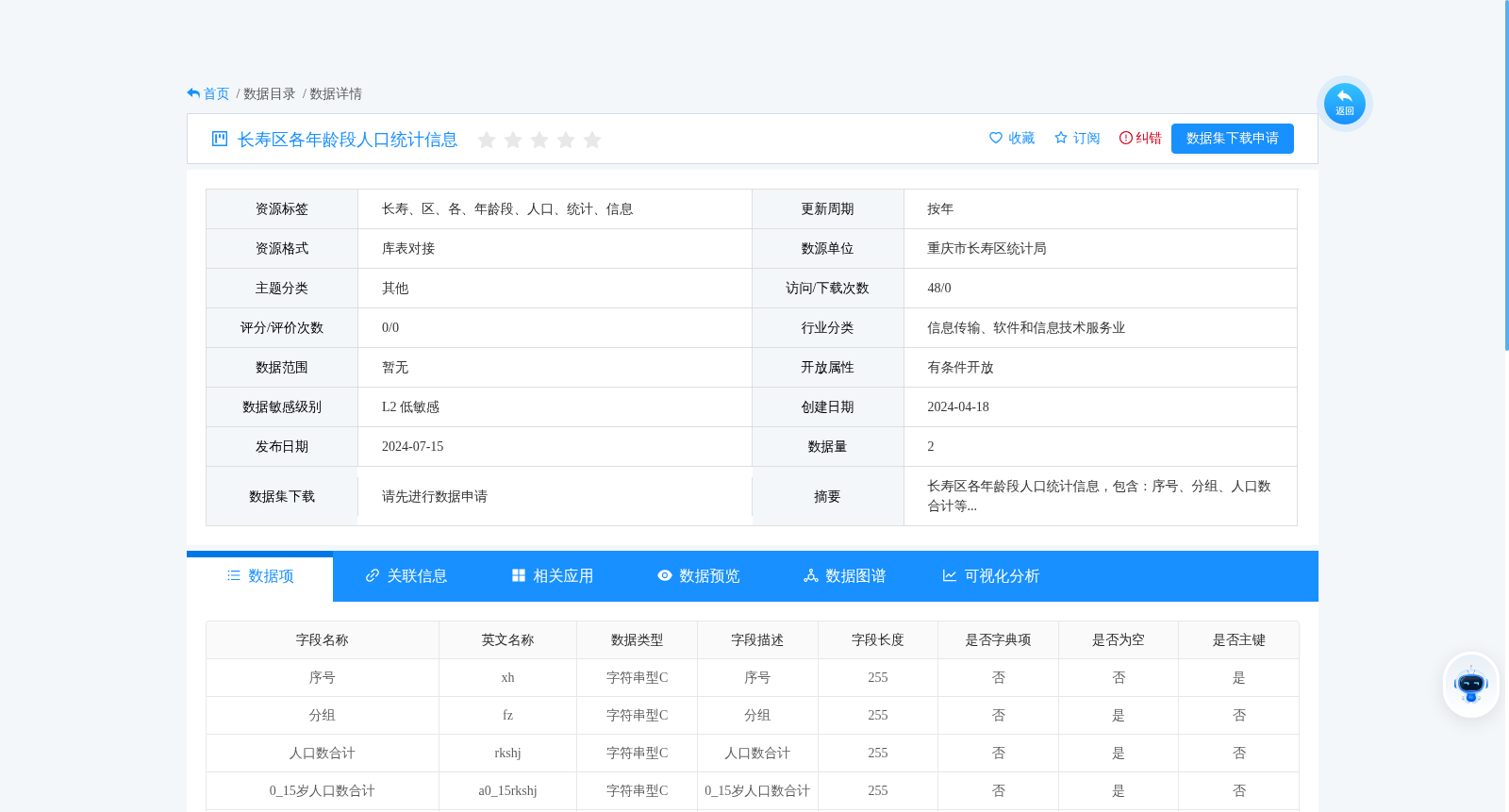Click the 2024-04-18 creation date value
This screenshot has height=812, width=1509.
[x=958, y=406]
